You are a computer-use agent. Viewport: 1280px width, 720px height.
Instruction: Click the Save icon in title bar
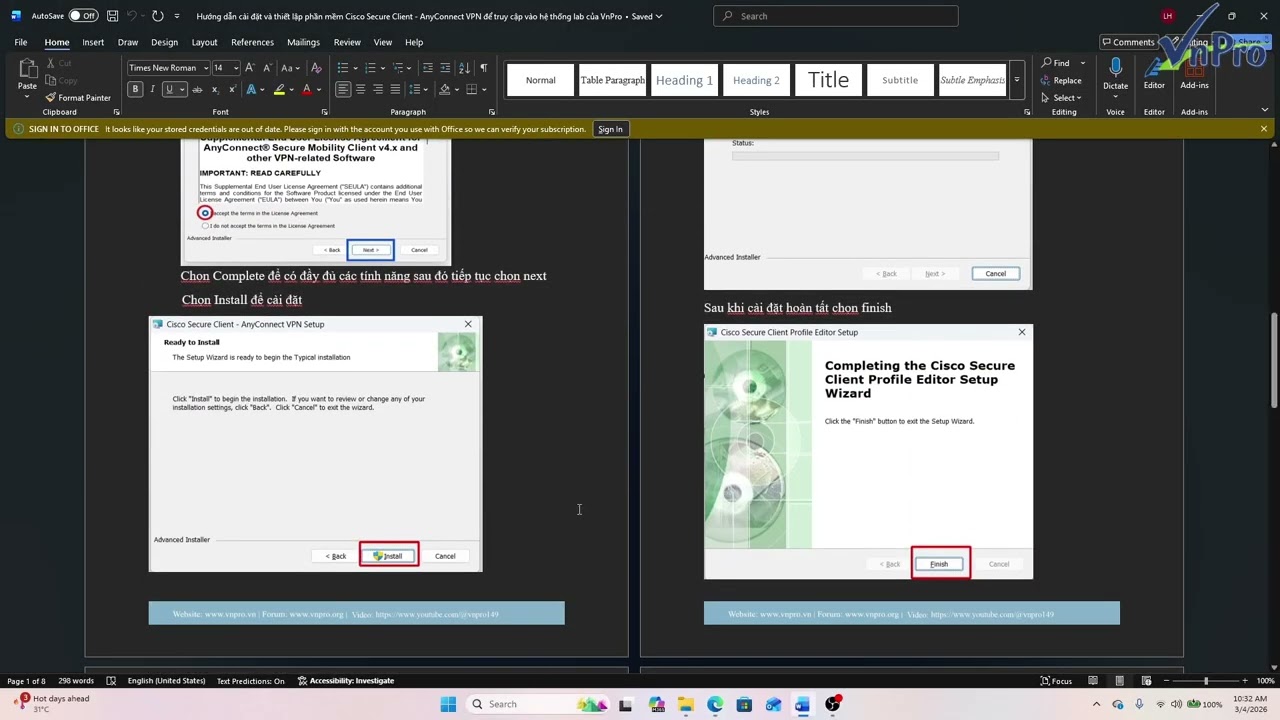tap(112, 16)
